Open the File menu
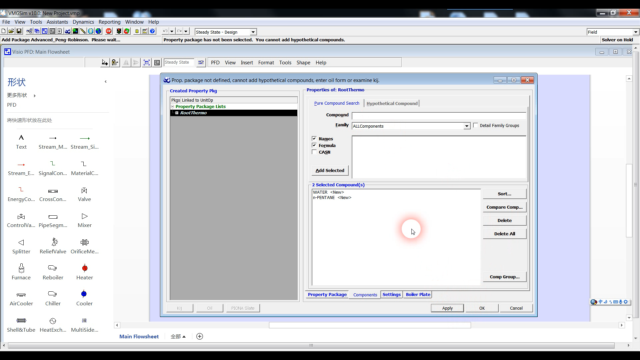This screenshot has height=360, width=640. tap(6, 22)
